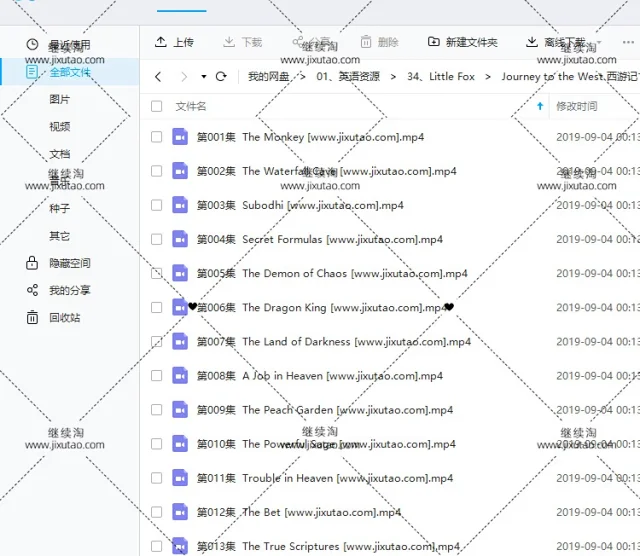Screen dimensions: 640x556
Task: Go forward with the right arrow
Action: coord(184,76)
